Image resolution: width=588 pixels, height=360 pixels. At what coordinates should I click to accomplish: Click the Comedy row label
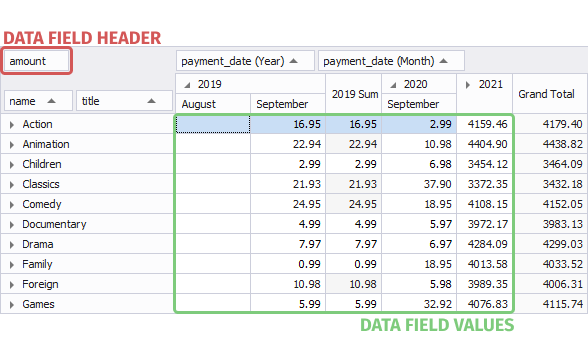(42, 204)
